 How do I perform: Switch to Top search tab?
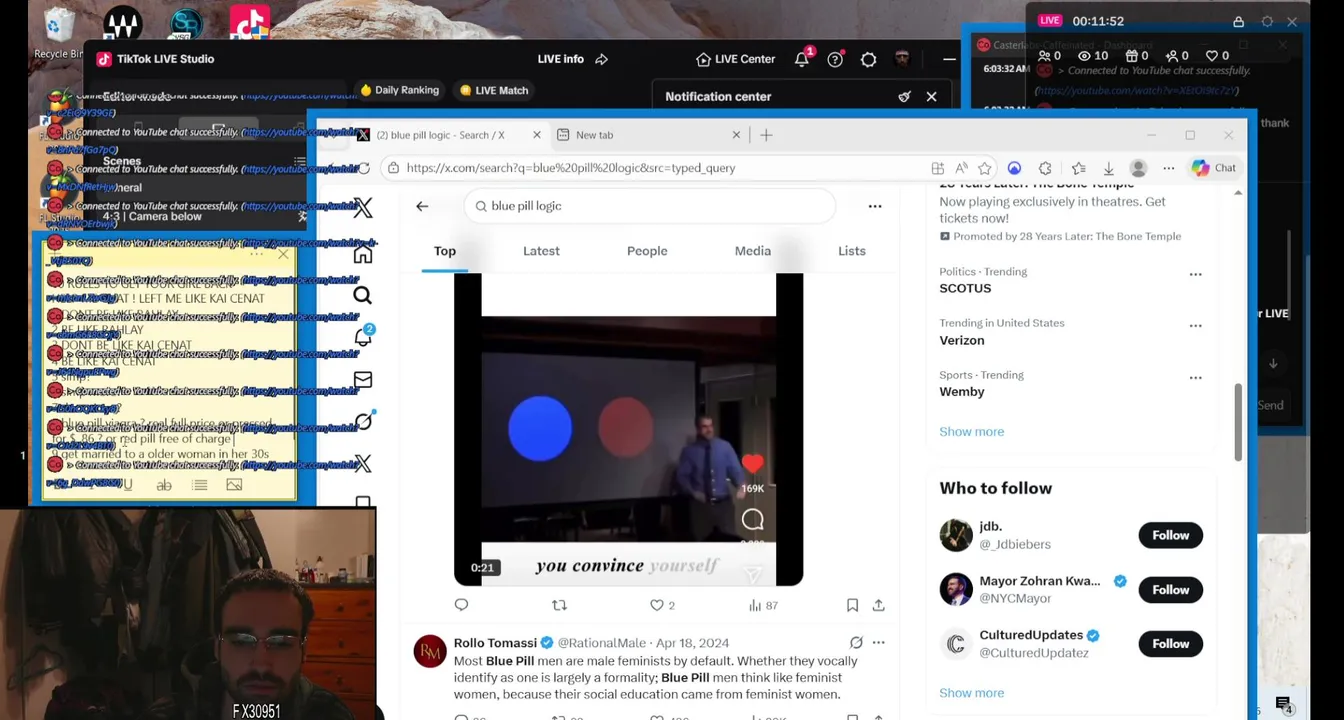coord(445,251)
